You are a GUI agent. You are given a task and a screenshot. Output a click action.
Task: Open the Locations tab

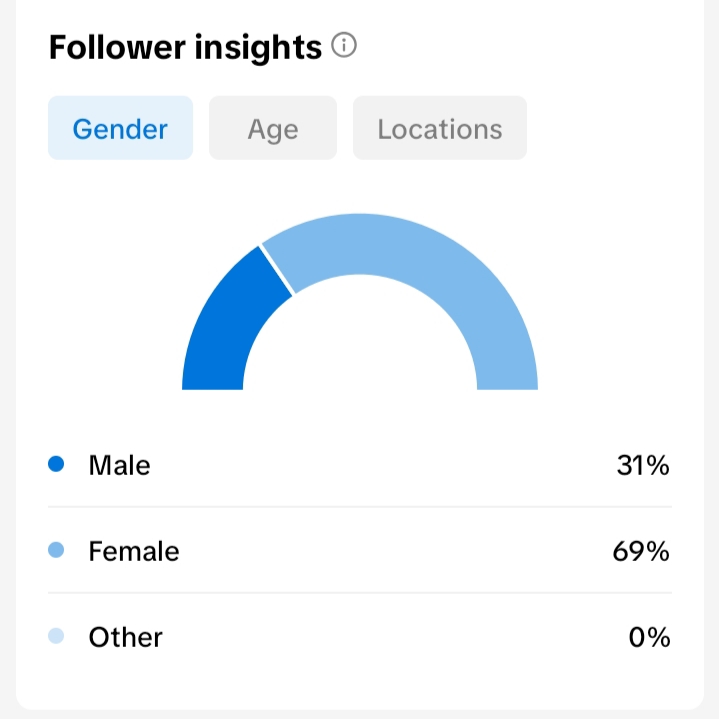tap(440, 128)
